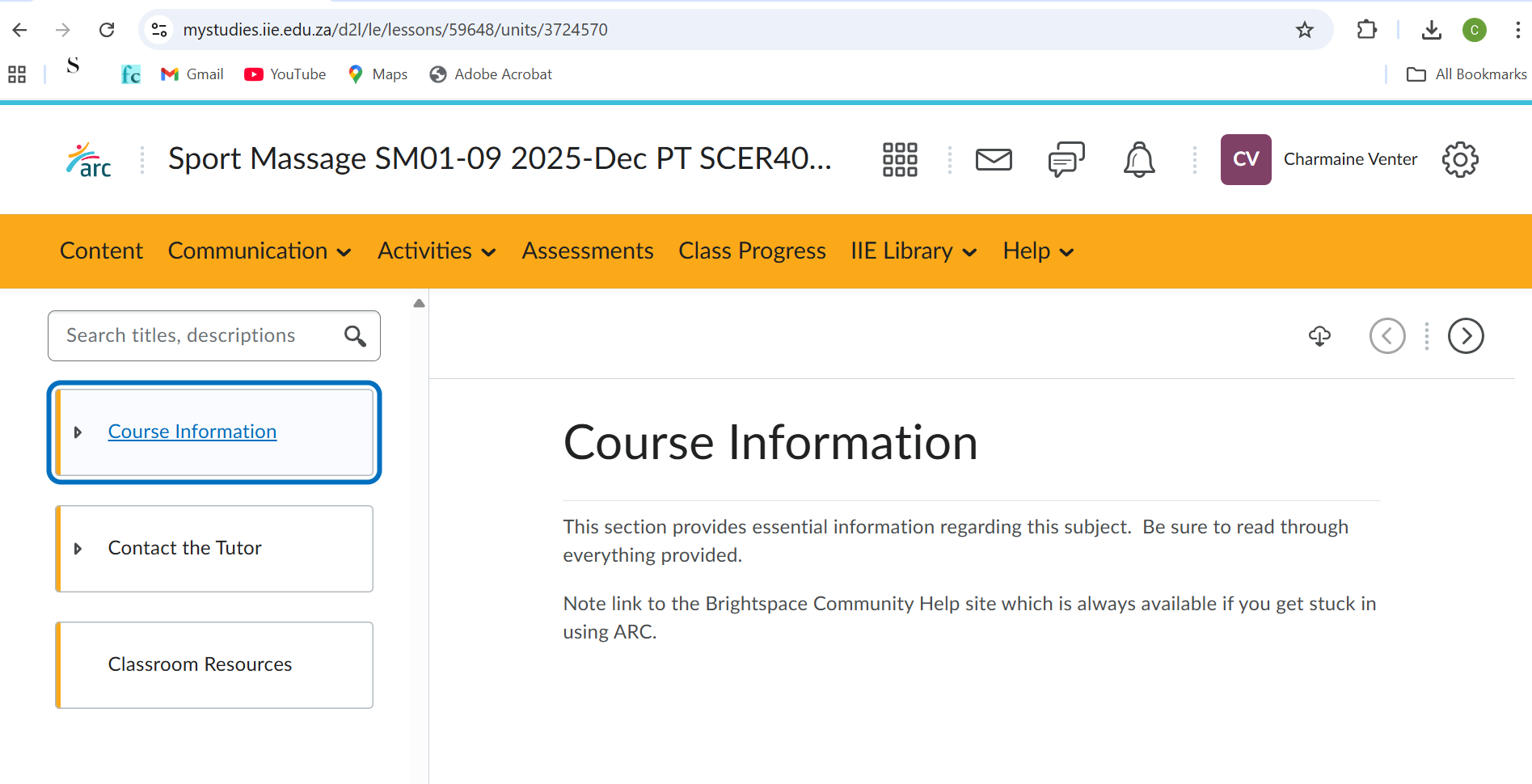Expand the Contact the Tutor section

pyautogui.click(x=78, y=549)
